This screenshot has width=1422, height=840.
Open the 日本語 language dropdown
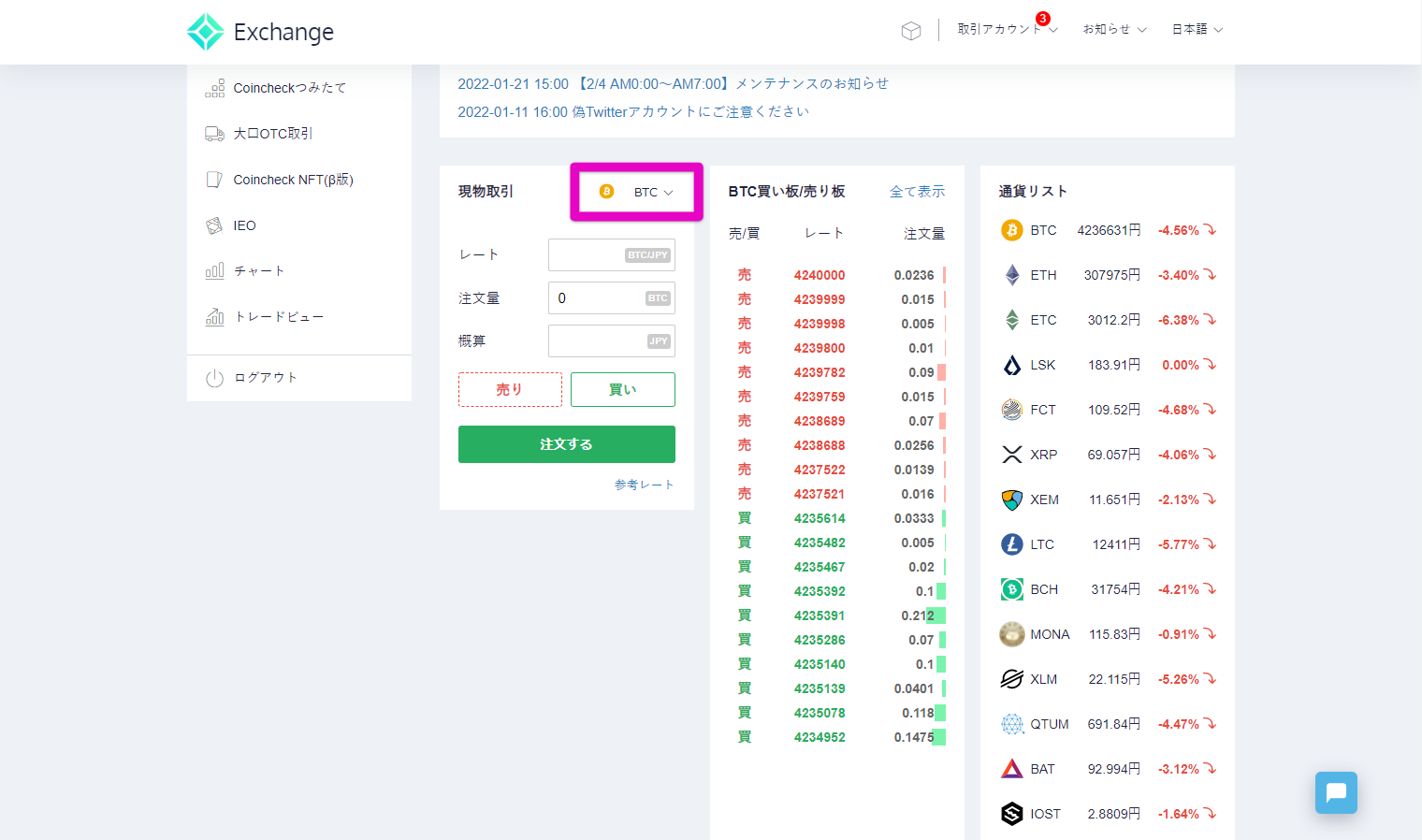[1196, 29]
